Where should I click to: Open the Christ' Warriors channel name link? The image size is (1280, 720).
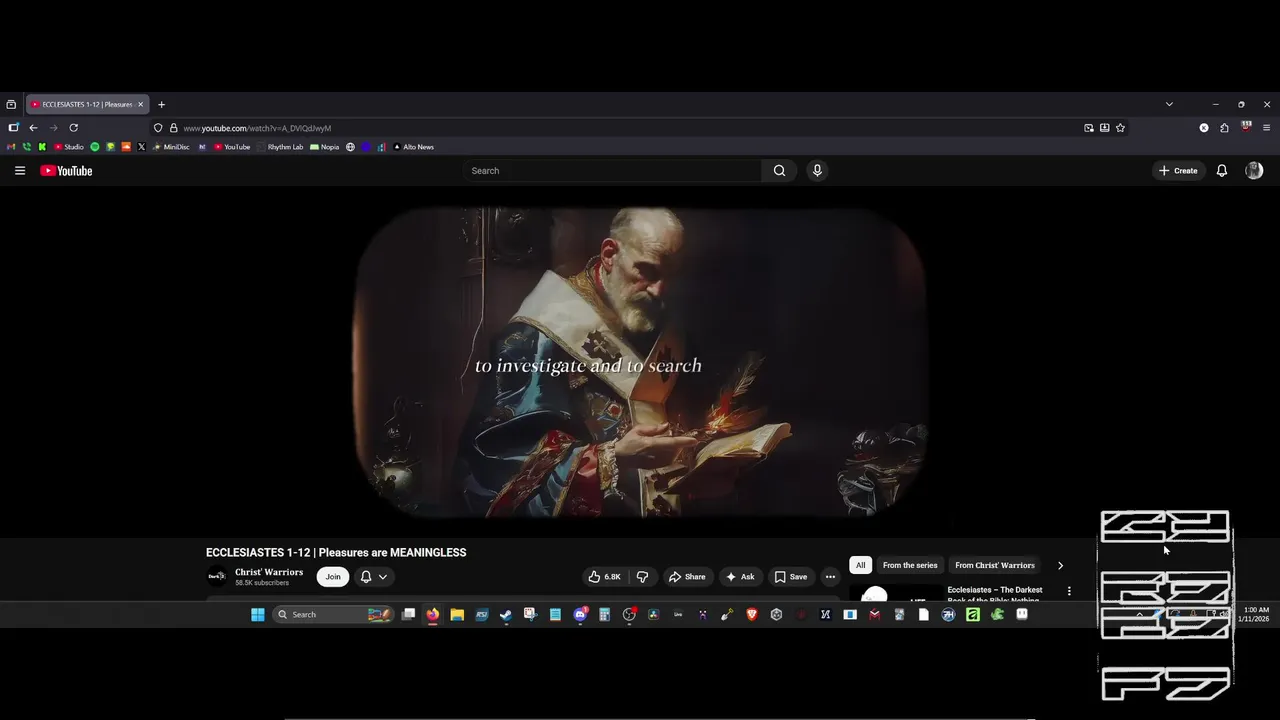point(269,572)
